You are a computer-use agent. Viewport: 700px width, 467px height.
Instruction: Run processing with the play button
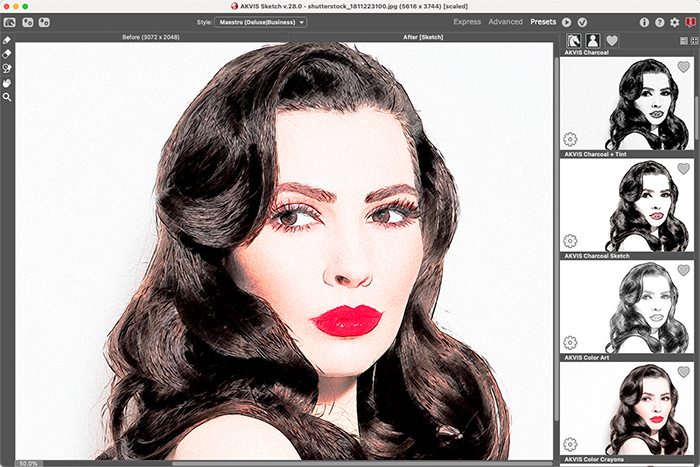tap(567, 22)
